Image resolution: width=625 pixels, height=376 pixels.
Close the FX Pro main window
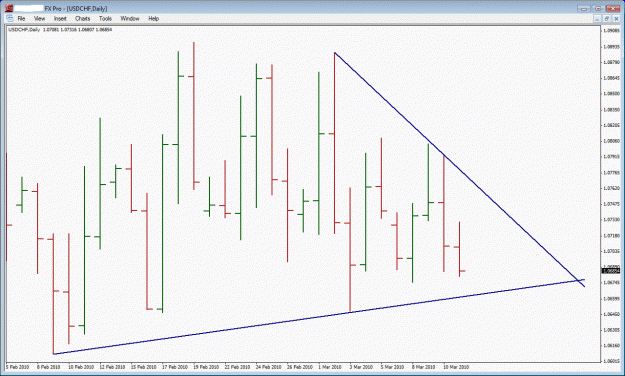coord(613,8)
